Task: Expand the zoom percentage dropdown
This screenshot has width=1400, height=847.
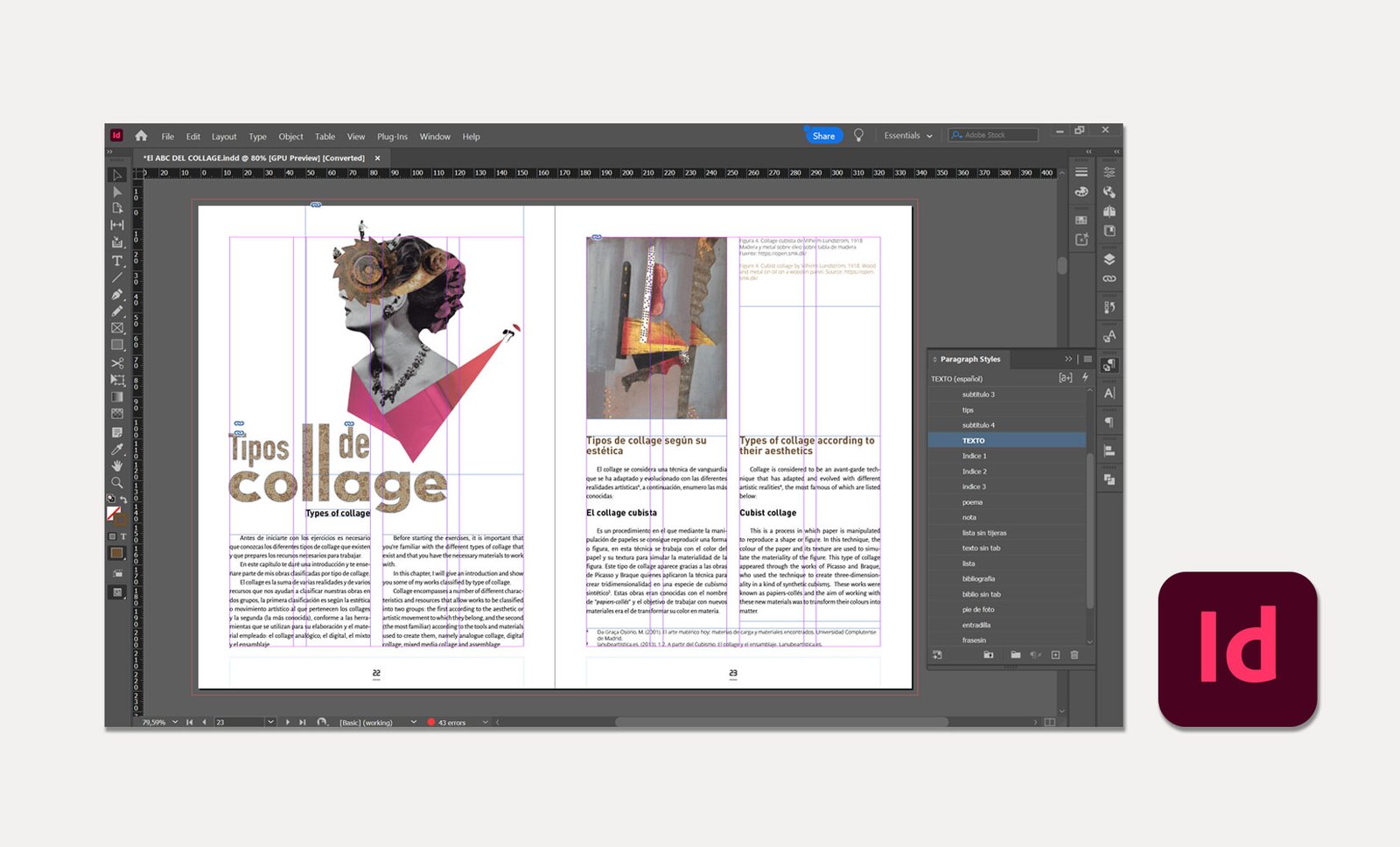Action: click(x=175, y=722)
